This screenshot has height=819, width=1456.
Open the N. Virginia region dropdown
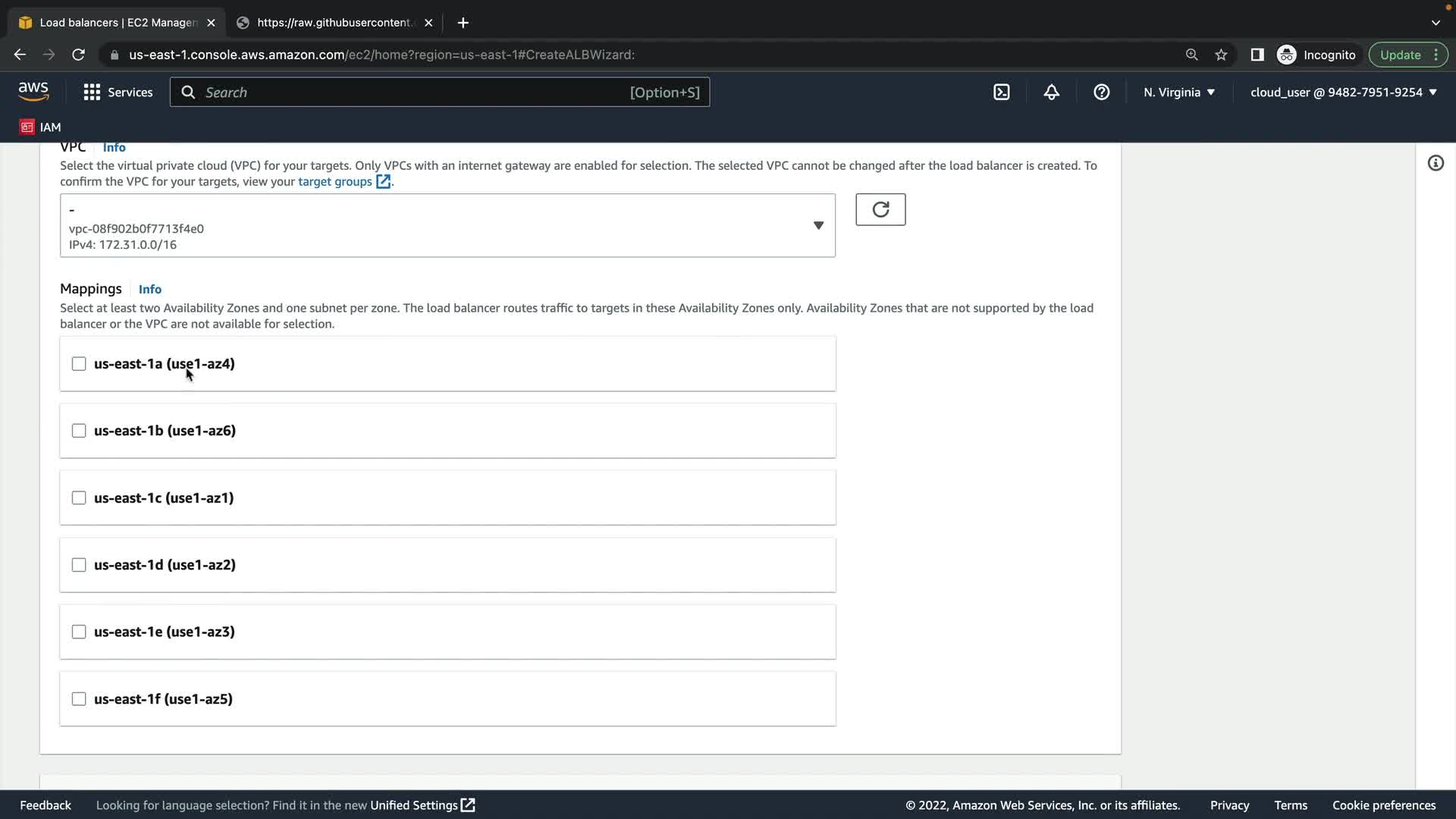1179,93
